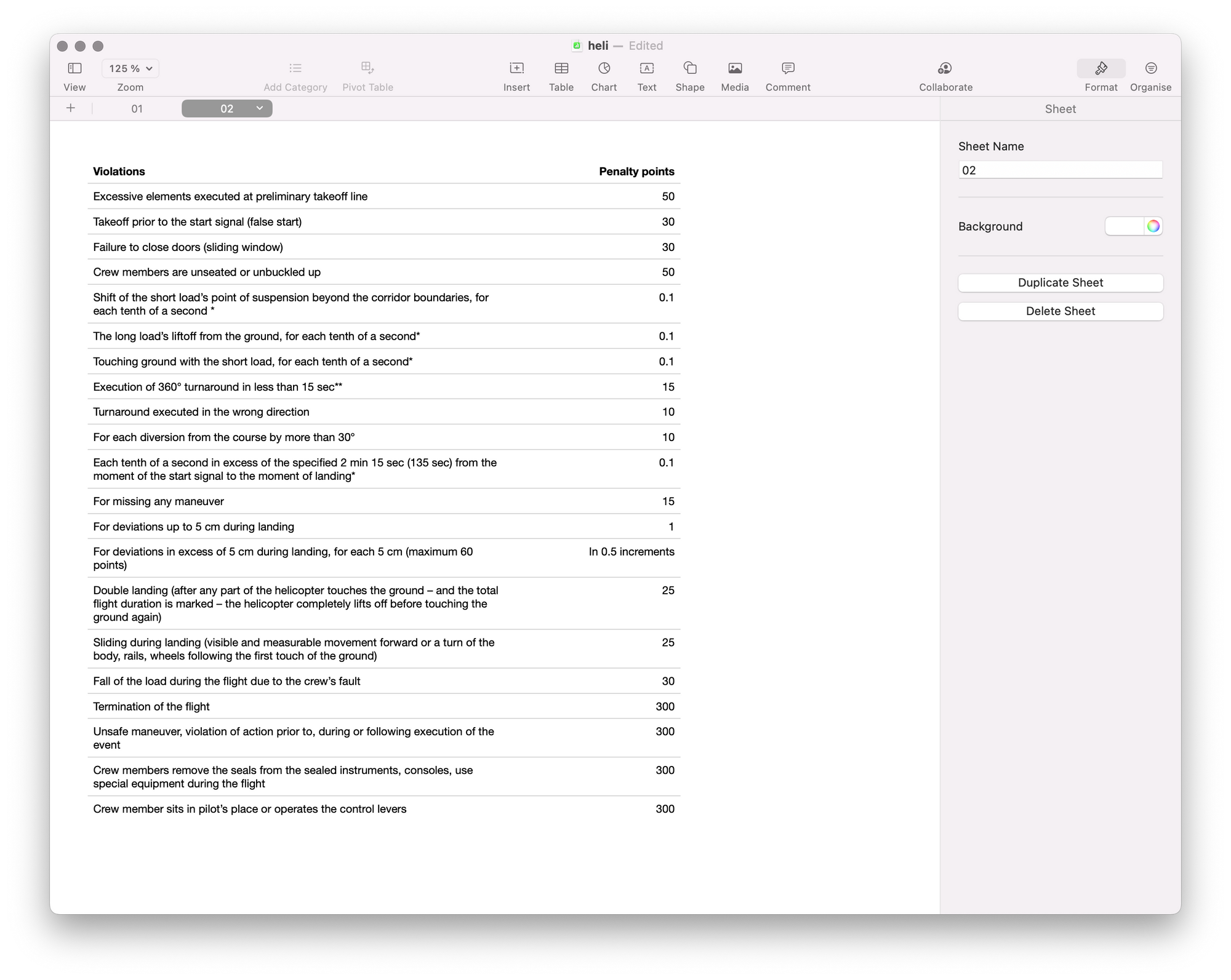1231x980 pixels.
Task: Click the Duplicate Sheet button
Action: [x=1060, y=283]
